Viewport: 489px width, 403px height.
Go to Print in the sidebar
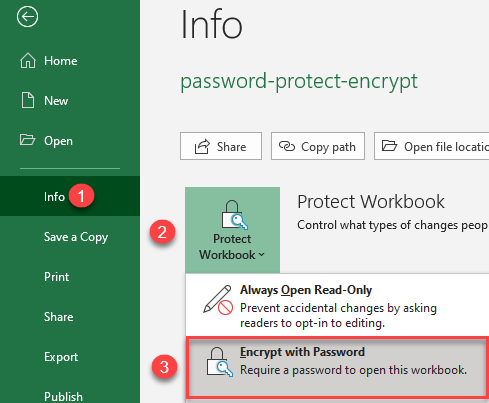(x=70, y=277)
